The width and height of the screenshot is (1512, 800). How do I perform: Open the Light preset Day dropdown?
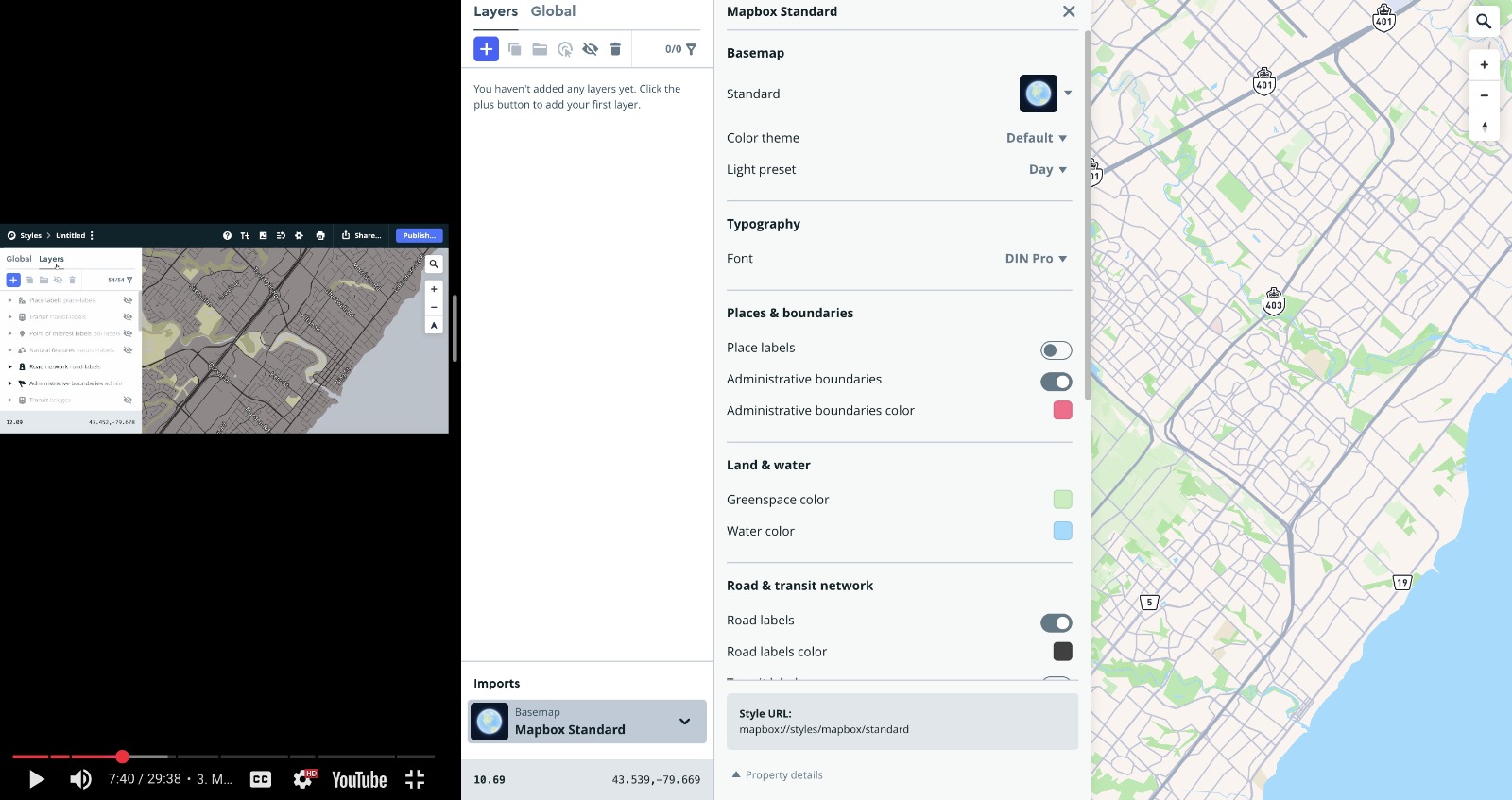point(1047,170)
